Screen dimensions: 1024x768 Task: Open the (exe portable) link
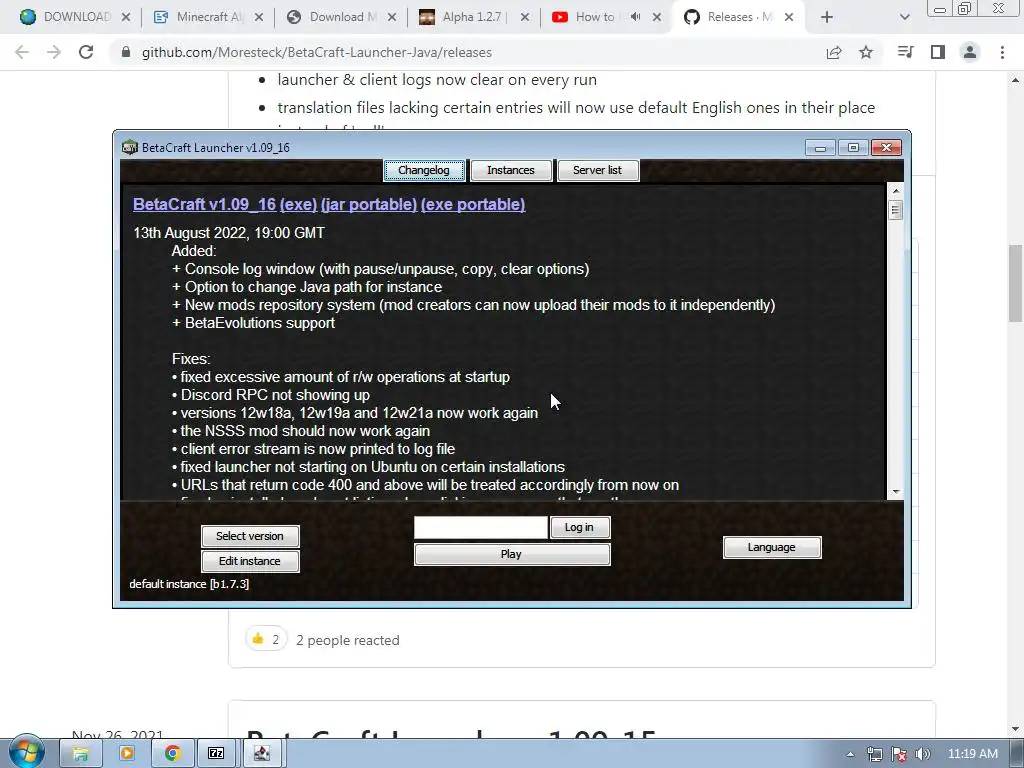[473, 204]
